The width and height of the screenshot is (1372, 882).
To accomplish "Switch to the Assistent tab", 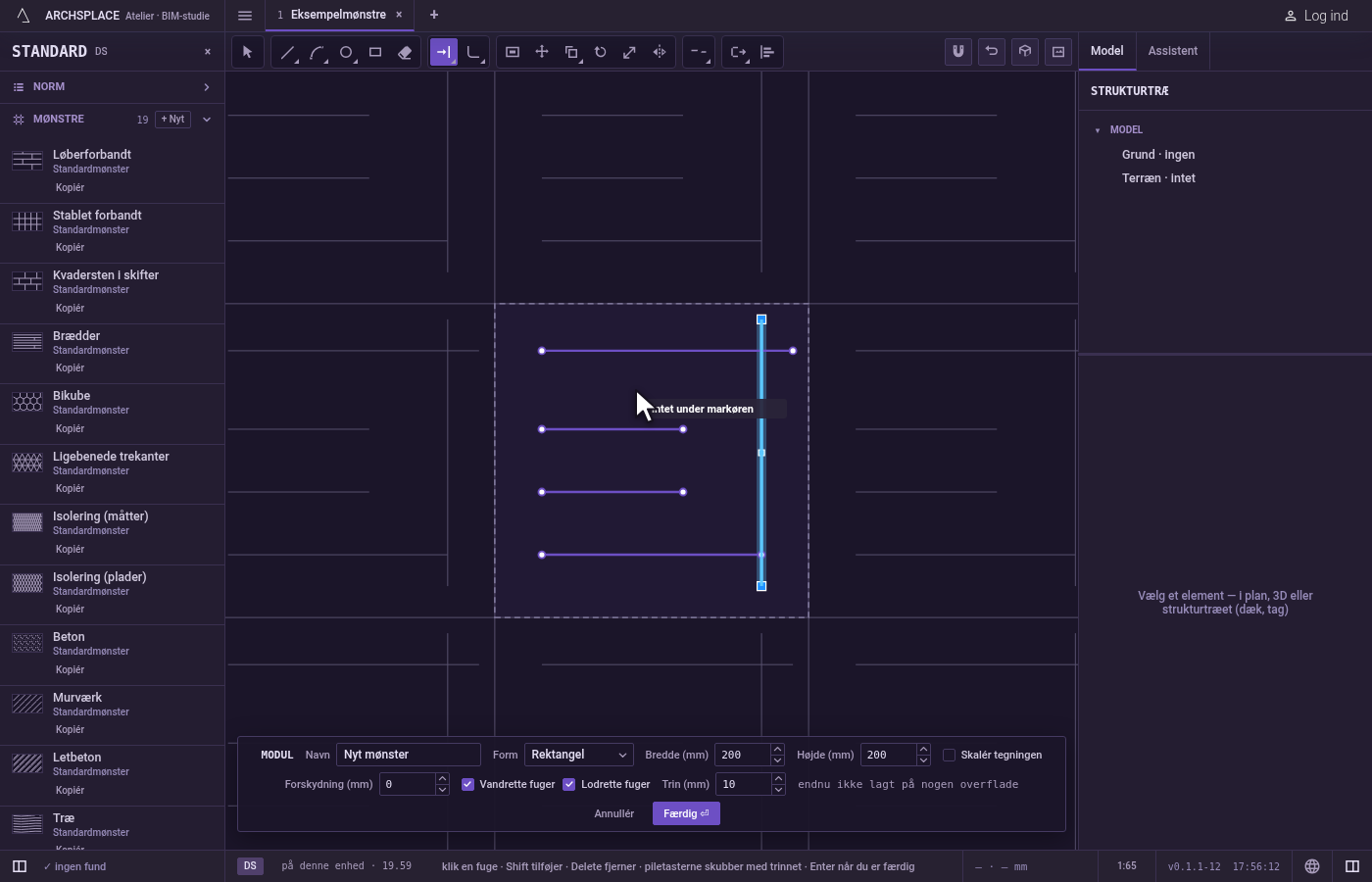I will click(1173, 51).
